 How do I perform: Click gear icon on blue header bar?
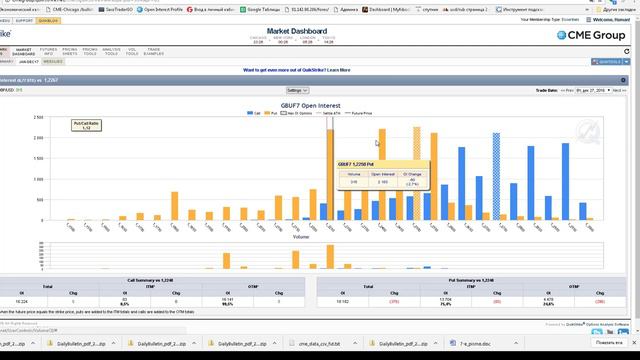[x=623, y=80]
